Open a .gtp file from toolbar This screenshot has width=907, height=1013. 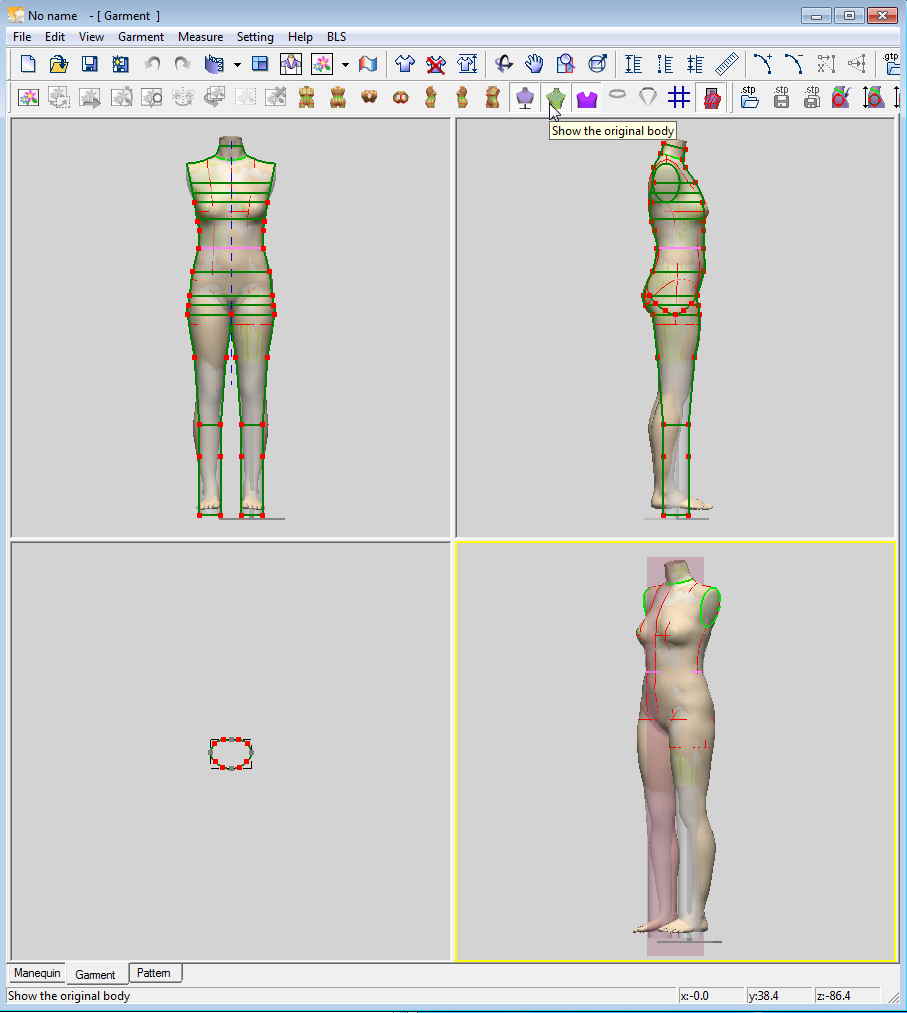(891, 63)
